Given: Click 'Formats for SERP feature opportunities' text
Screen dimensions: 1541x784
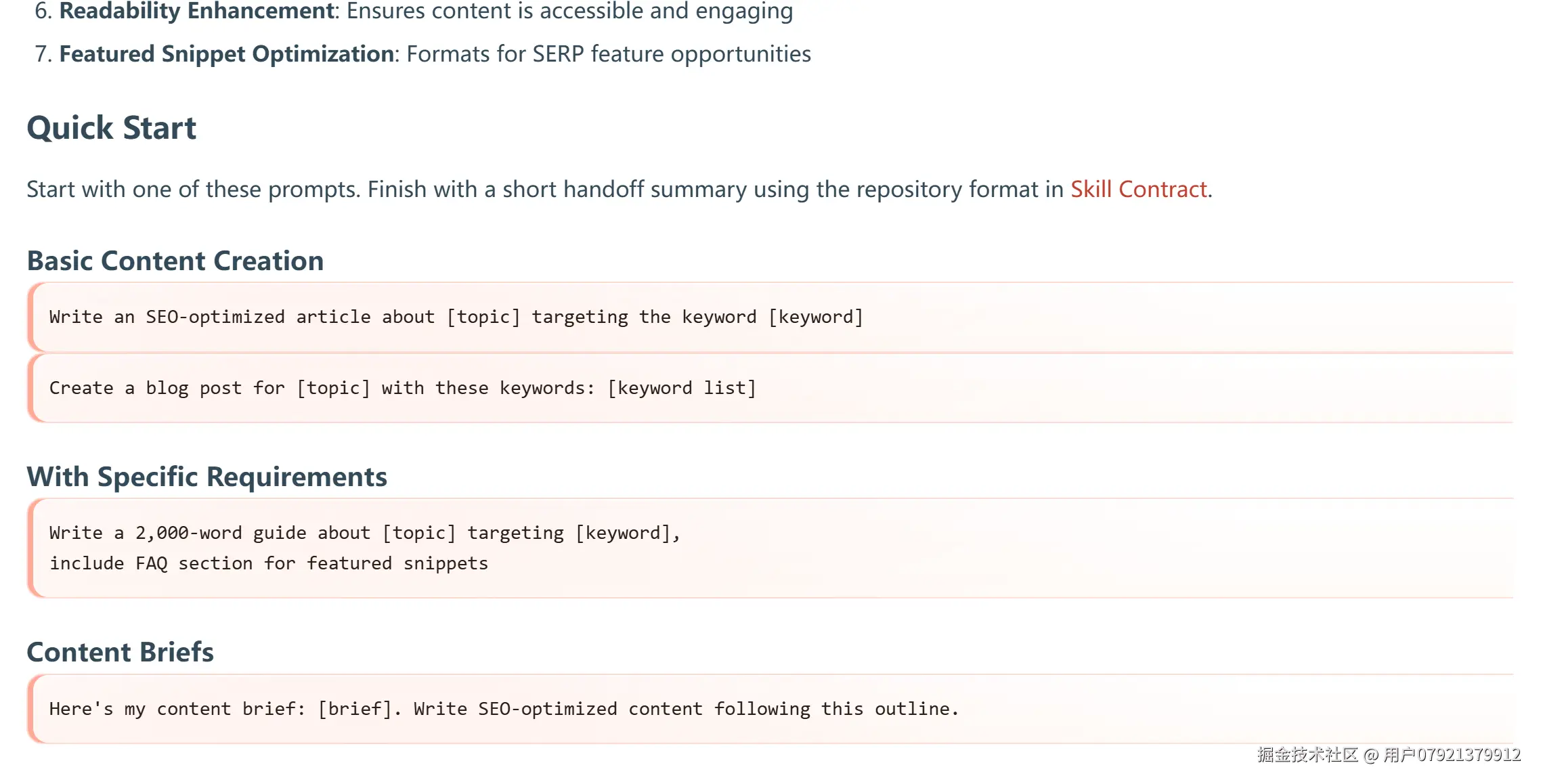Looking at the screenshot, I should click(608, 54).
